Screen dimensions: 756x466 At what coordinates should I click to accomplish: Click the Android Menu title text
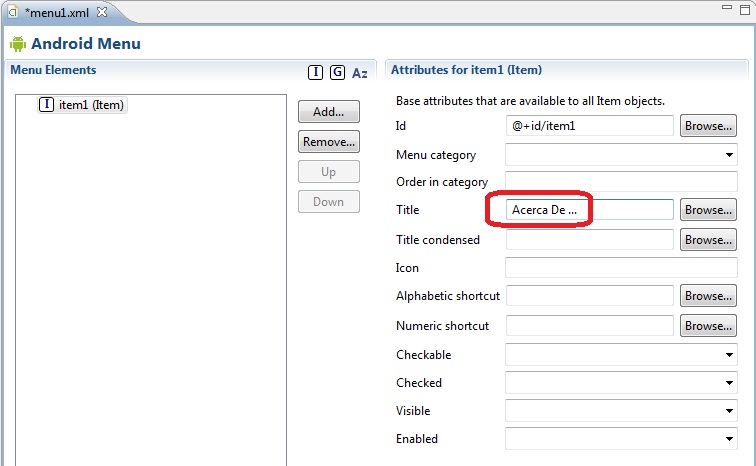point(86,43)
